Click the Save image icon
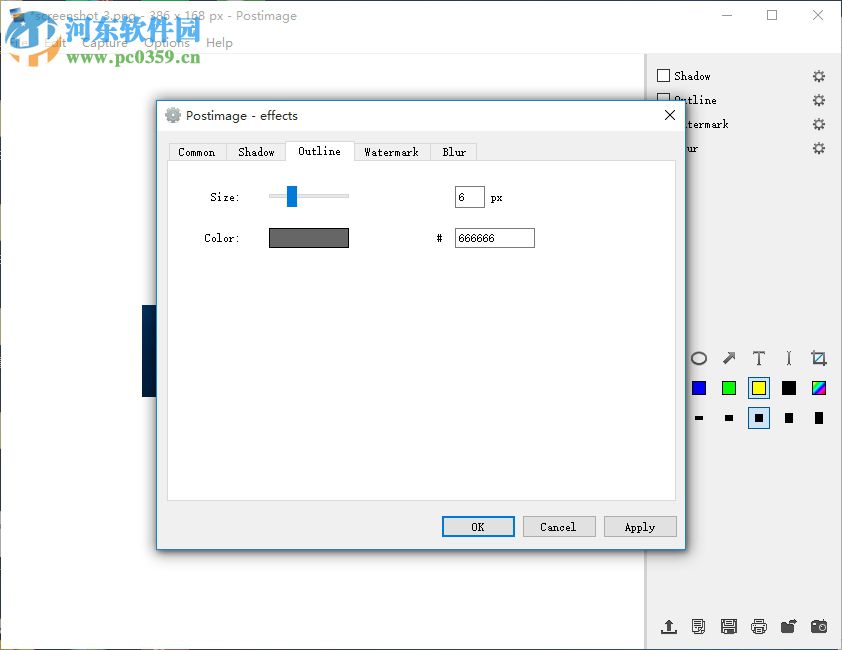 [x=729, y=626]
